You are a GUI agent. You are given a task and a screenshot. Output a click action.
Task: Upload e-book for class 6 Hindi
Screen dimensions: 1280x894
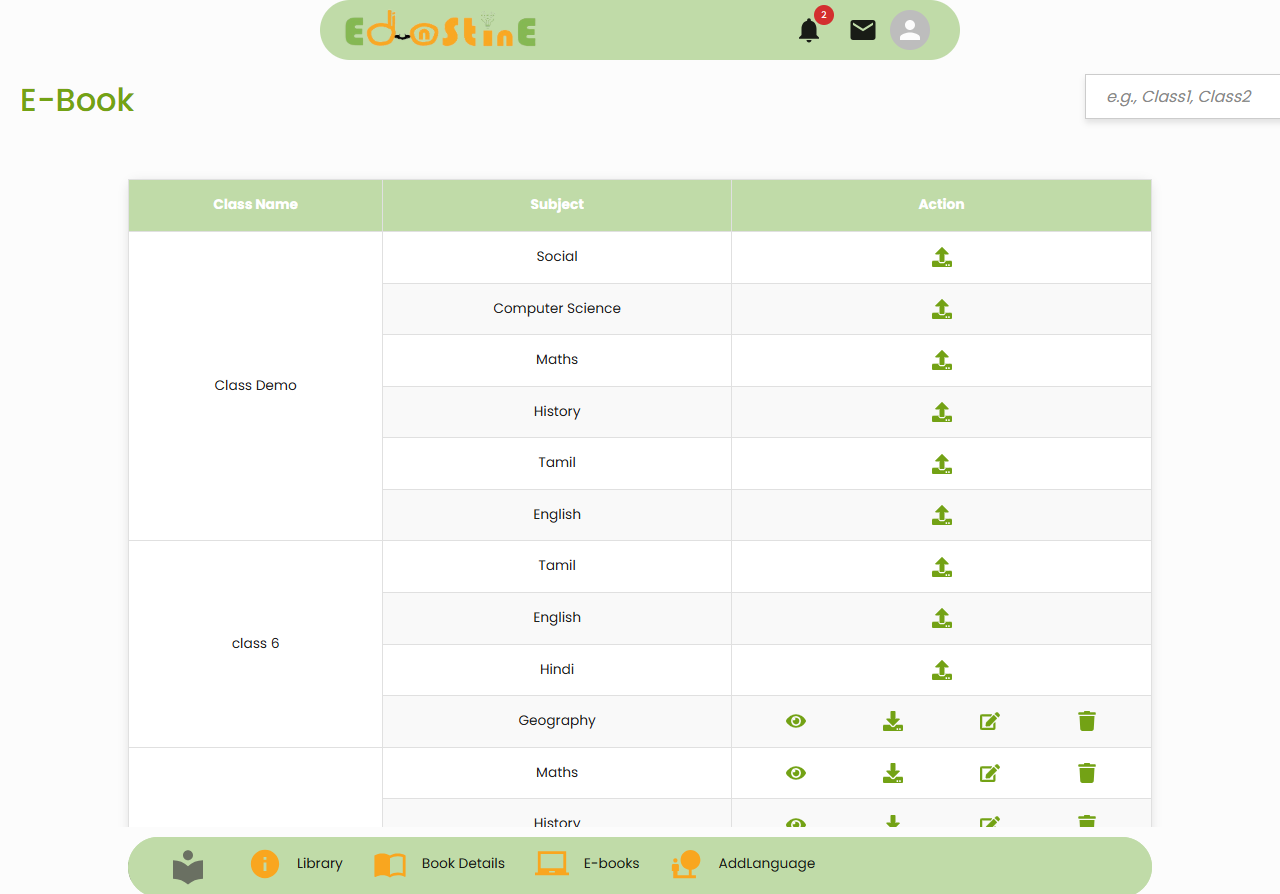tap(941, 670)
